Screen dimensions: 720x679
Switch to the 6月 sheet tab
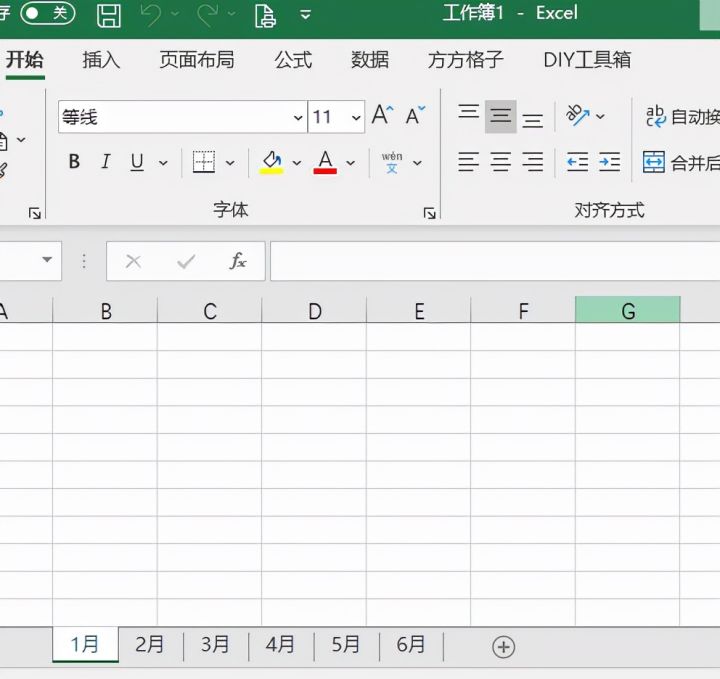pyautogui.click(x=411, y=645)
